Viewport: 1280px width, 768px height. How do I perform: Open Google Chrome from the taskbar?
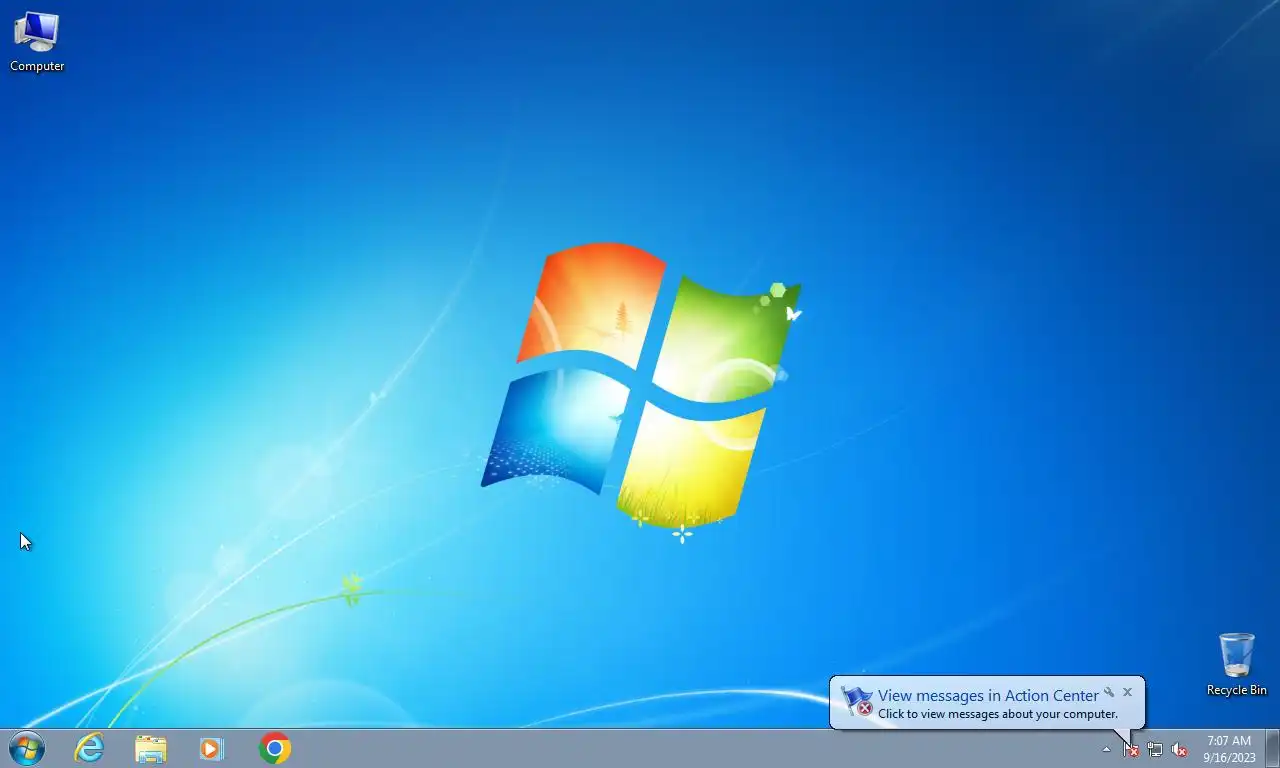tap(274, 748)
